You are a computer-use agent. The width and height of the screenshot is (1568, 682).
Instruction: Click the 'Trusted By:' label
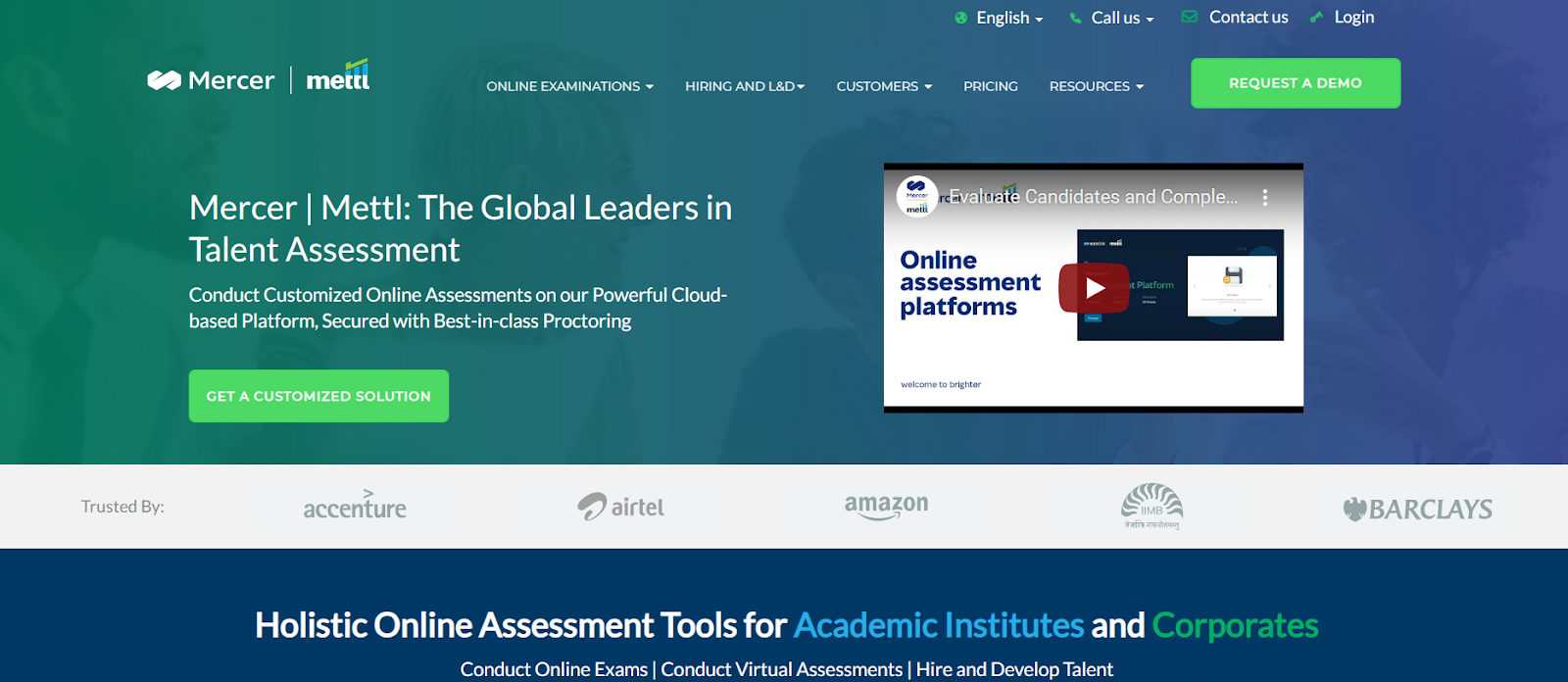[x=122, y=507]
